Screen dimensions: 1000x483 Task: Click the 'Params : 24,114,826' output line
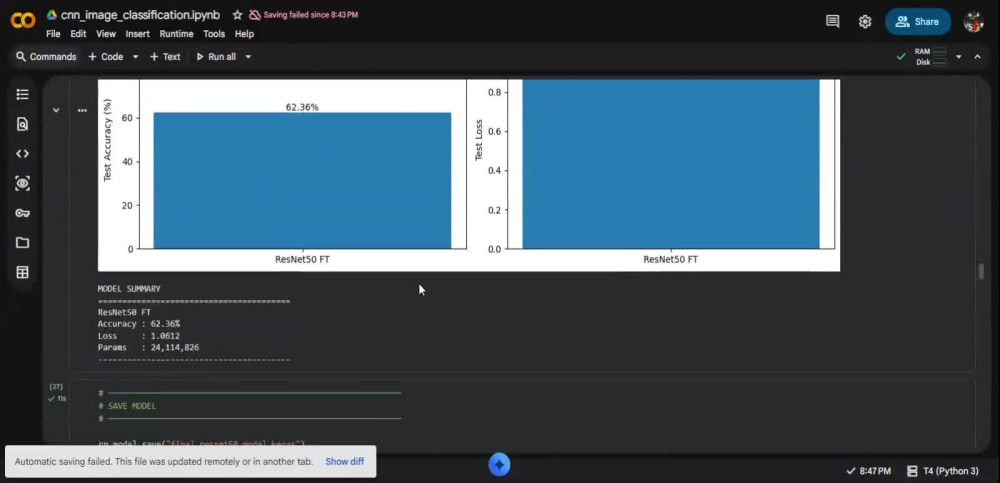tap(148, 348)
